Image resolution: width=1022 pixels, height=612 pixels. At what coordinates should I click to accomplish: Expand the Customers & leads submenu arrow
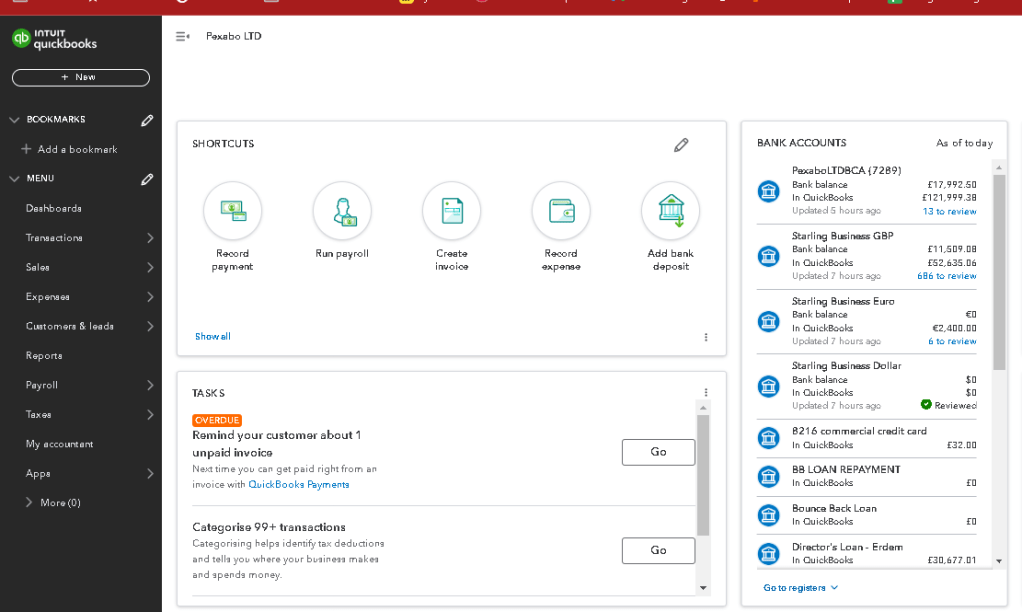(150, 326)
